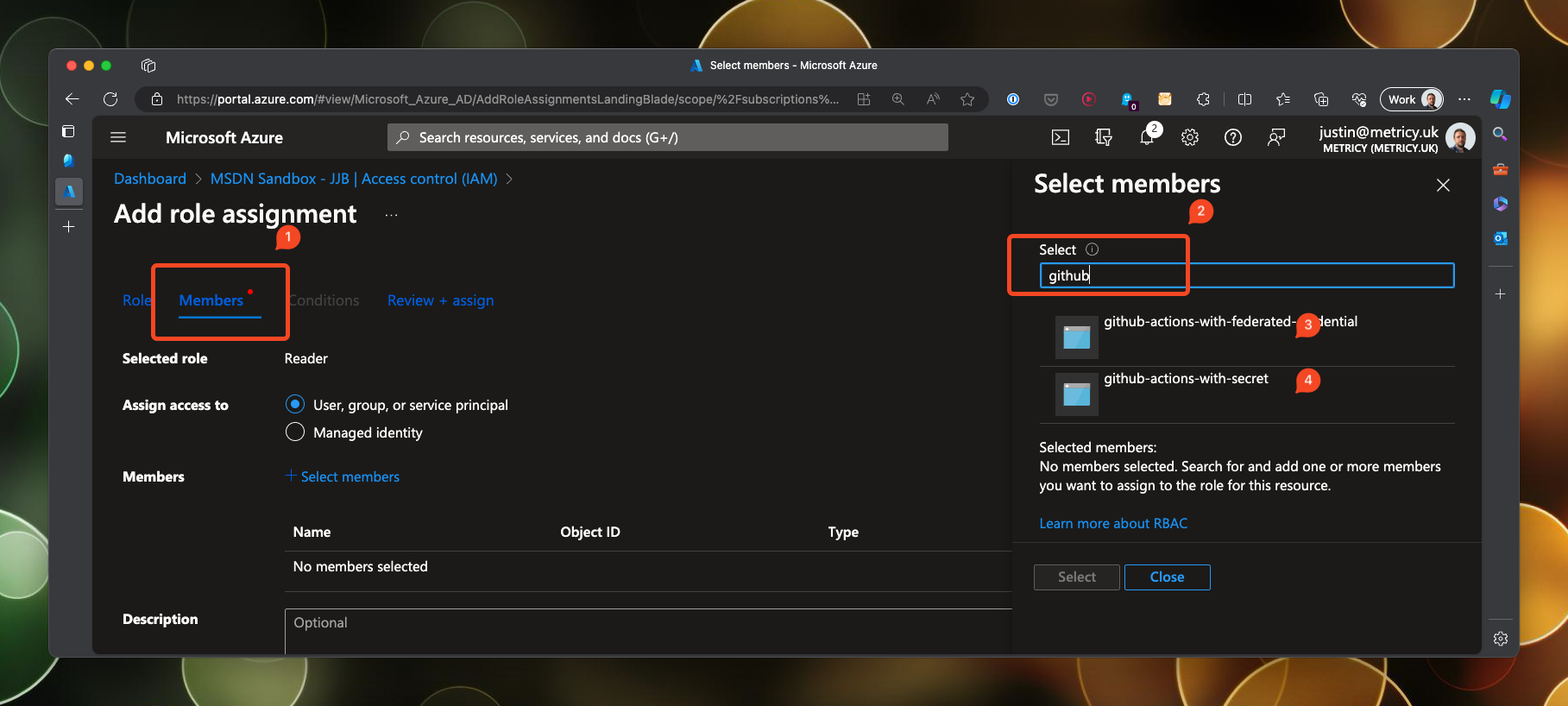Open browser sidebar Search magnifier icon
This screenshot has width=1568, height=706.
coord(1501,135)
